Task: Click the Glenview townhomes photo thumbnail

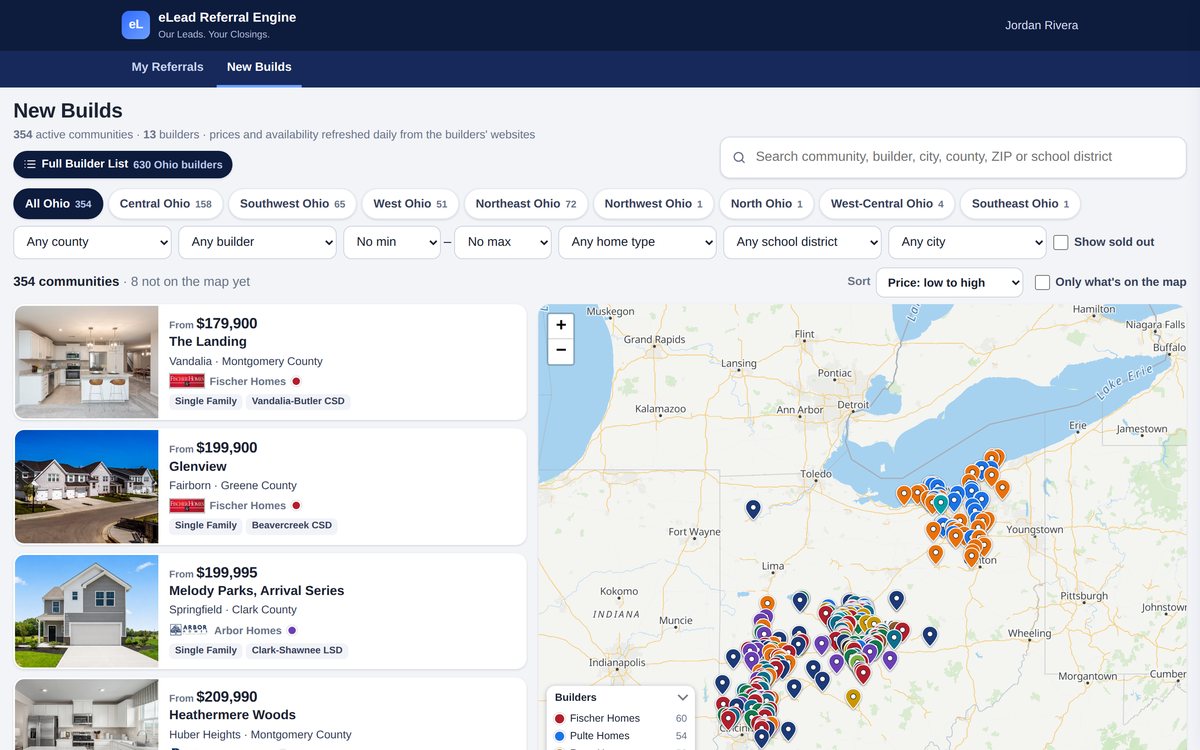Action: [87, 487]
